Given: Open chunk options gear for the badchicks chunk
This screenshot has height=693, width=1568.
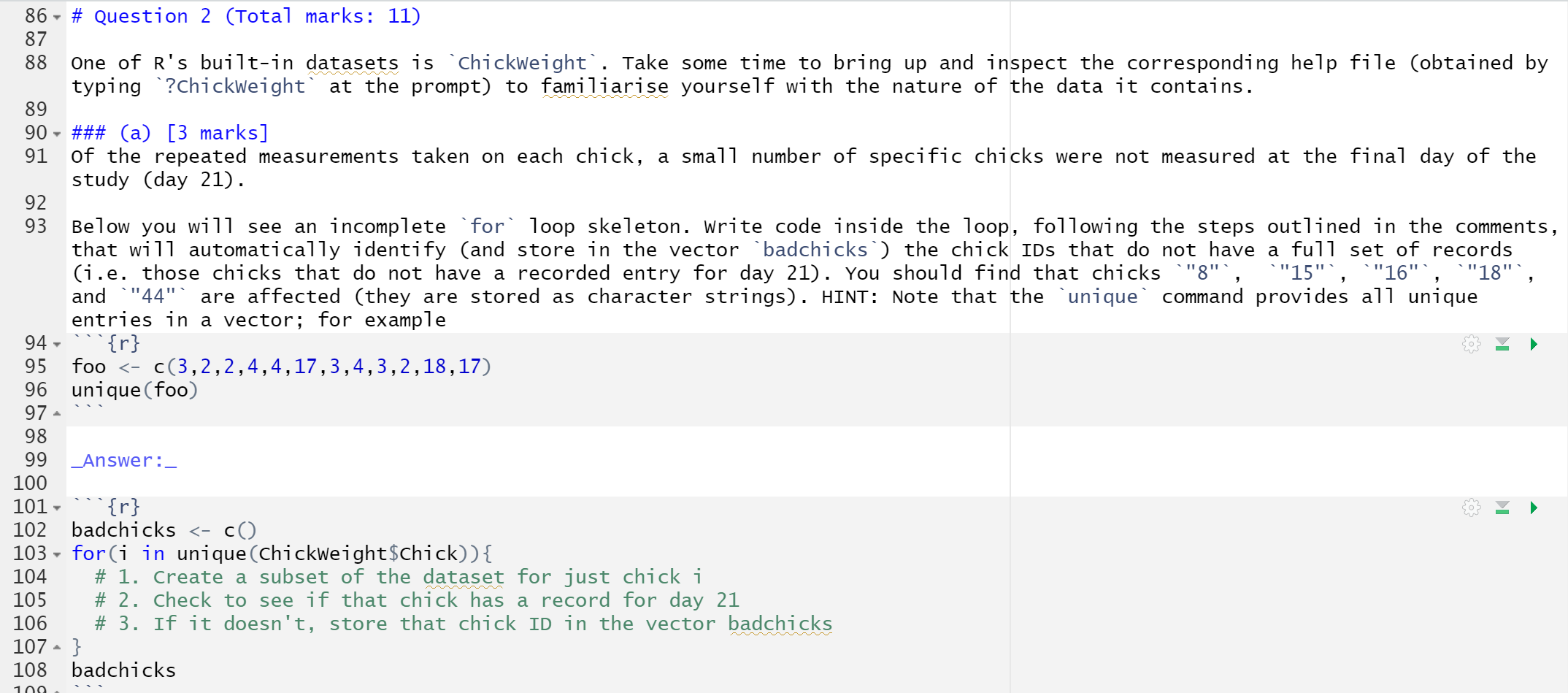Looking at the screenshot, I should pos(1470,507).
